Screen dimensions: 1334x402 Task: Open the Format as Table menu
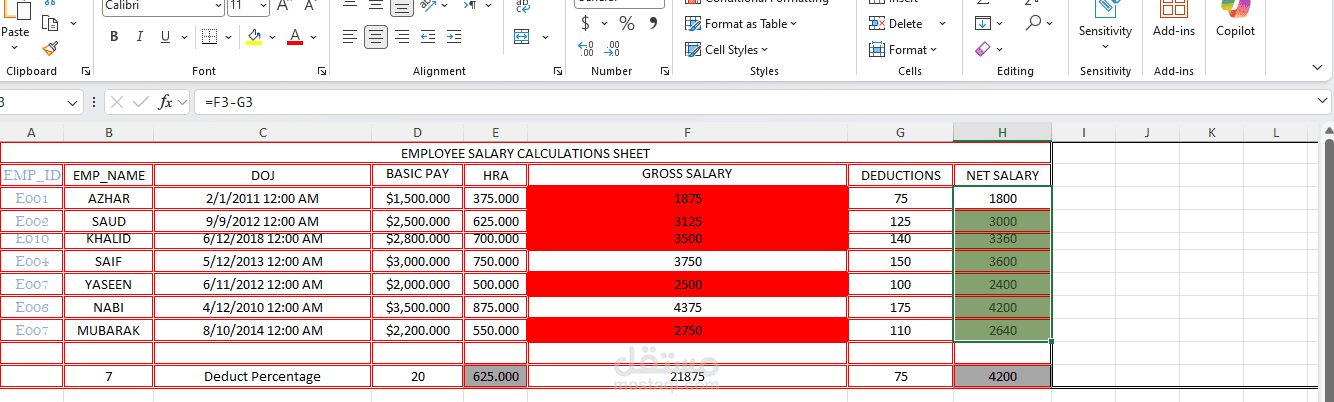click(x=741, y=23)
